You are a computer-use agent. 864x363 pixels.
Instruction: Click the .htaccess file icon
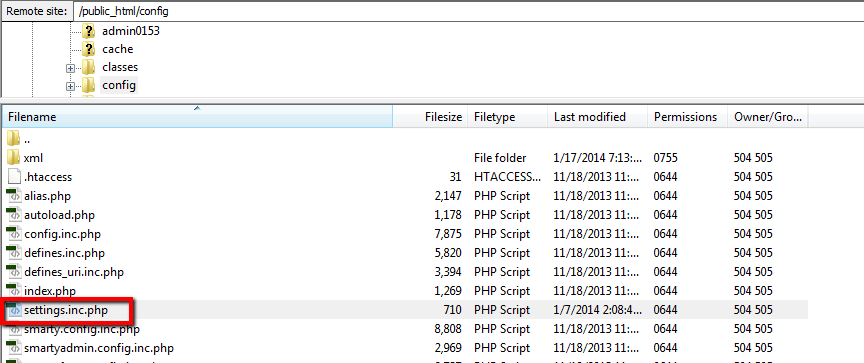coord(13,177)
